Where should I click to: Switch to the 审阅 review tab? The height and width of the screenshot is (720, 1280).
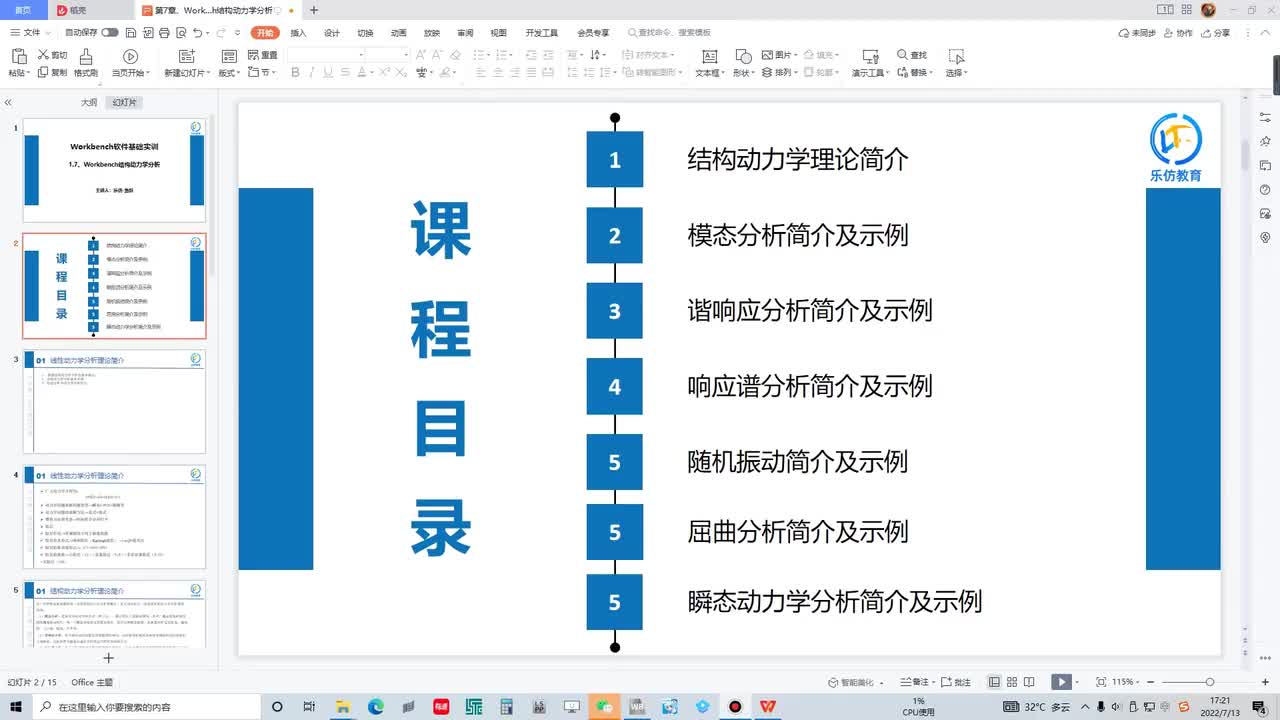pos(465,33)
